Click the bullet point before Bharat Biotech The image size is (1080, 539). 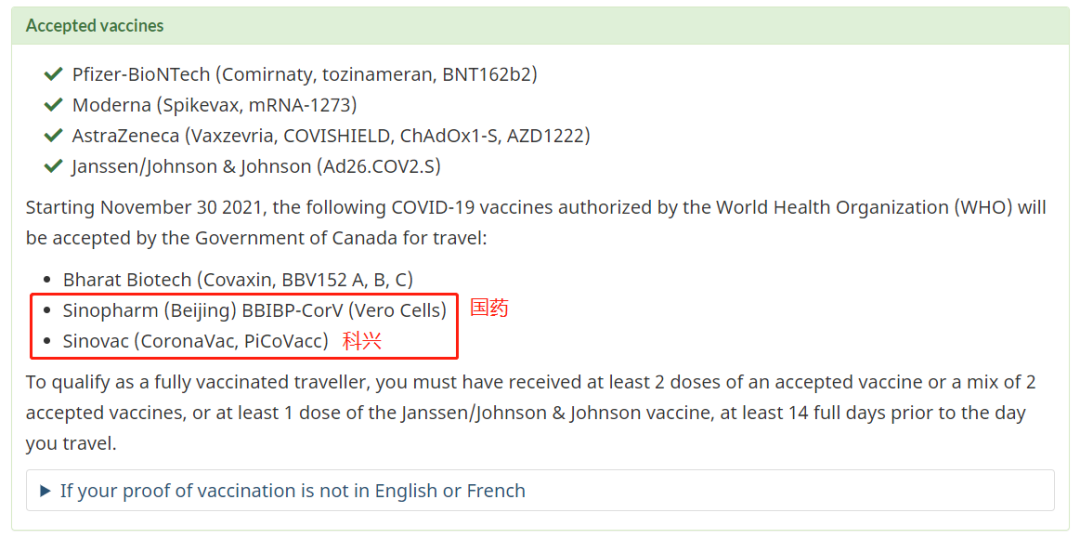click(47, 280)
